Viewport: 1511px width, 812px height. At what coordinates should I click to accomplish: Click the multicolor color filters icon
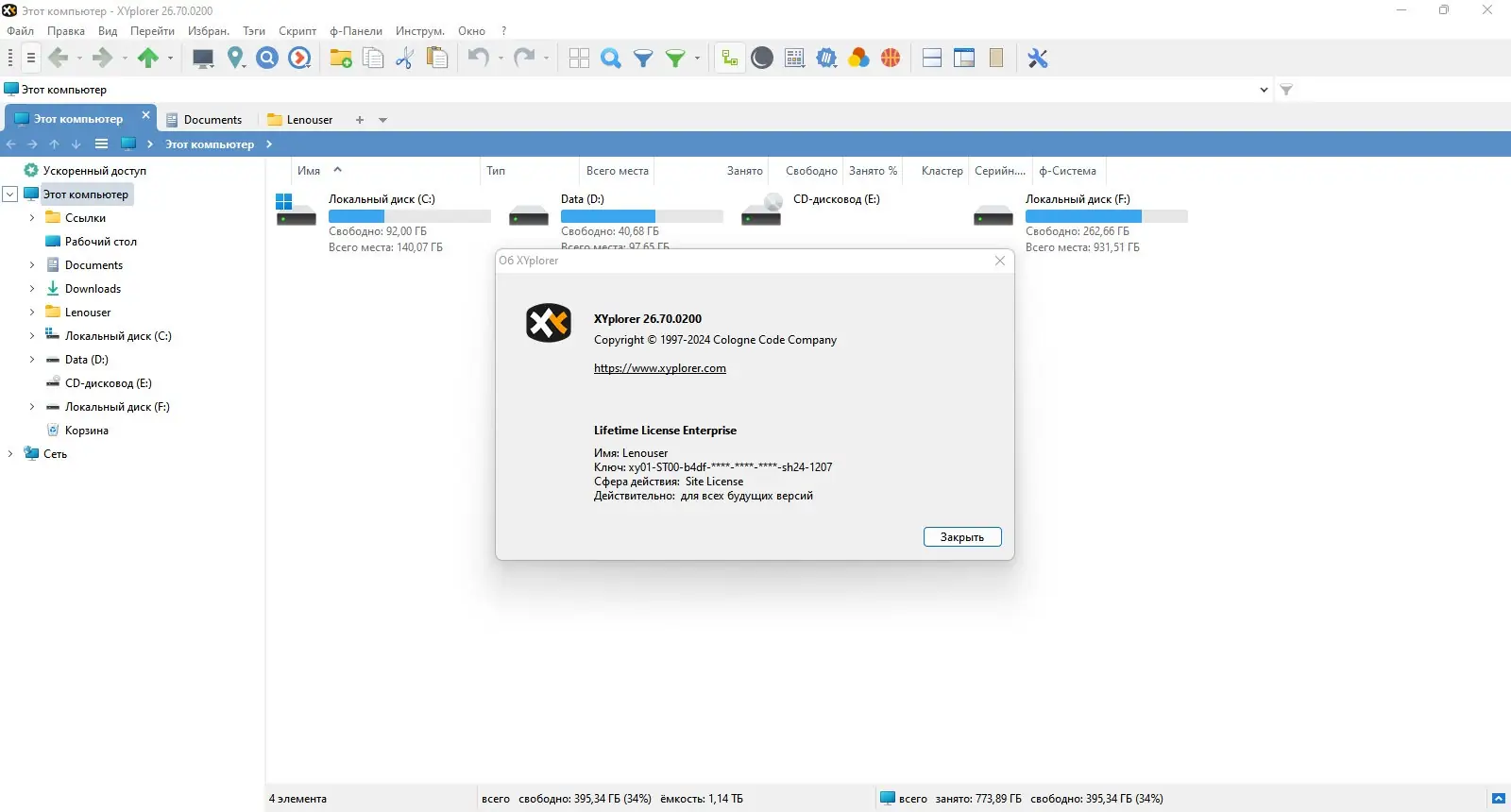click(x=858, y=59)
